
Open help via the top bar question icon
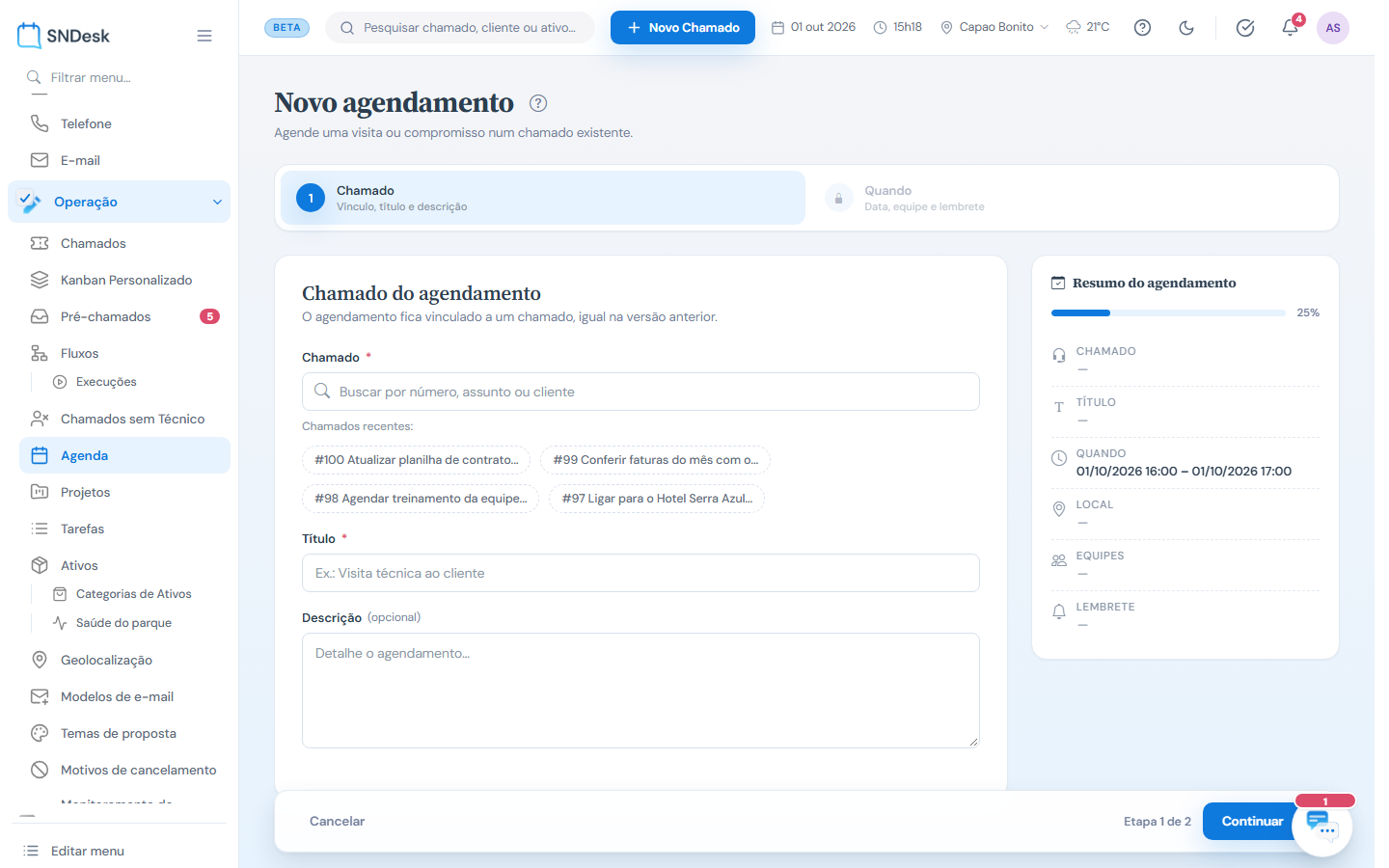1142,28
